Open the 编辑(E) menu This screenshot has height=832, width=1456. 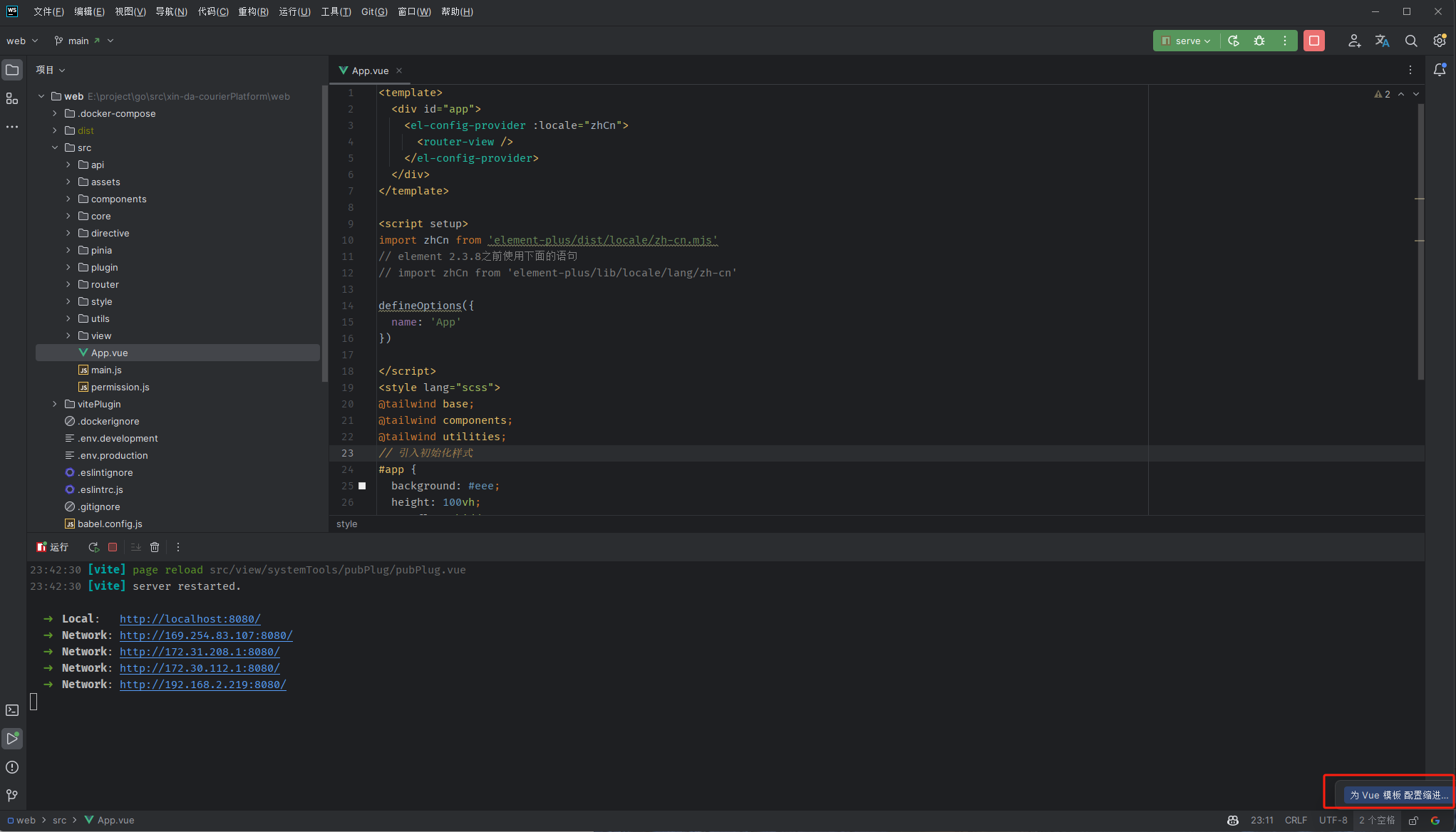coord(89,11)
